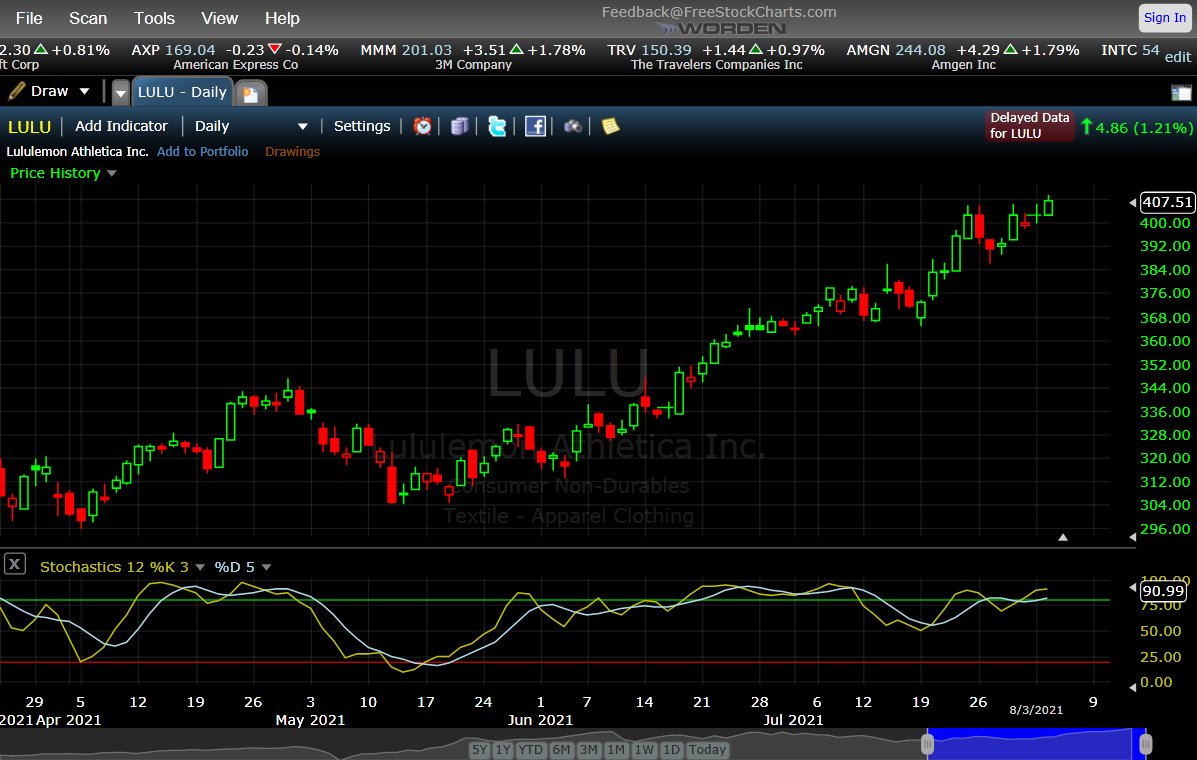
Task: Click the 407.51 price label
Action: pyautogui.click(x=1167, y=202)
